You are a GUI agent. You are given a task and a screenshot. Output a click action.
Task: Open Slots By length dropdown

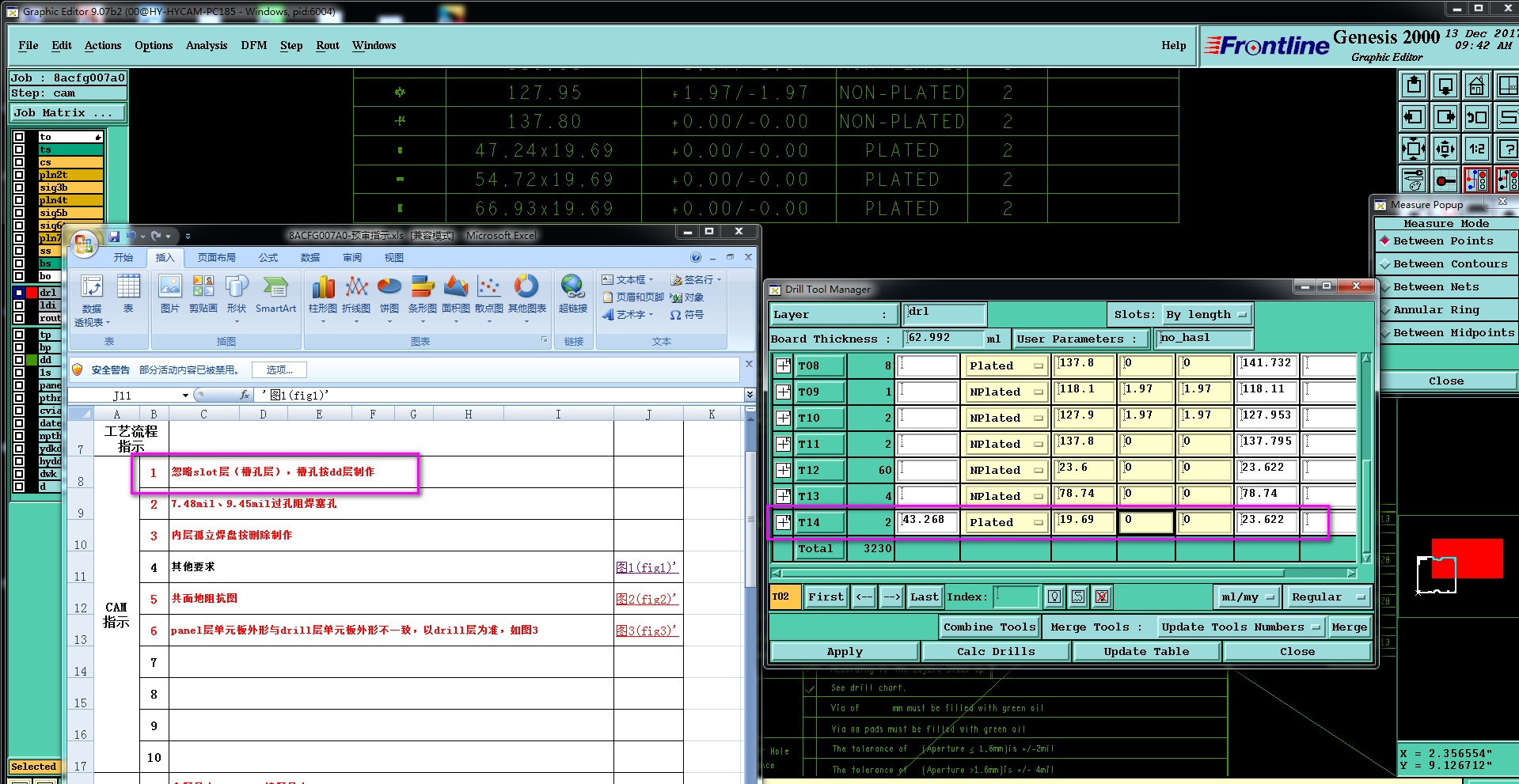pos(1207,315)
